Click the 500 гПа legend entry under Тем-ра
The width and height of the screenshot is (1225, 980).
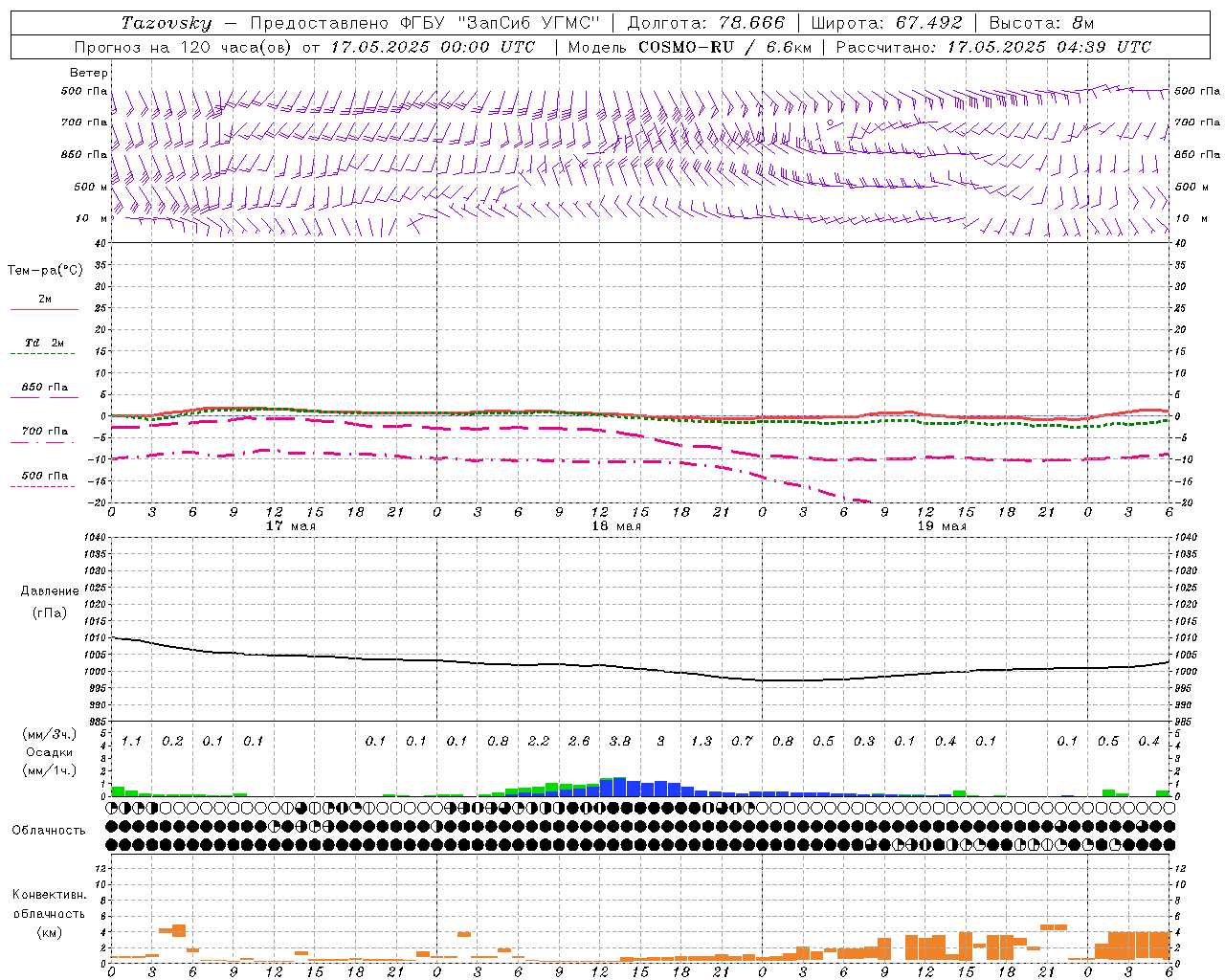tap(44, 476)
